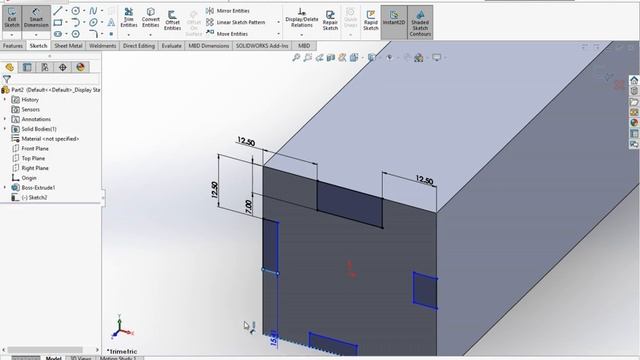
Task: Switch to the Evaluate tab
Action: coord(171,46)
